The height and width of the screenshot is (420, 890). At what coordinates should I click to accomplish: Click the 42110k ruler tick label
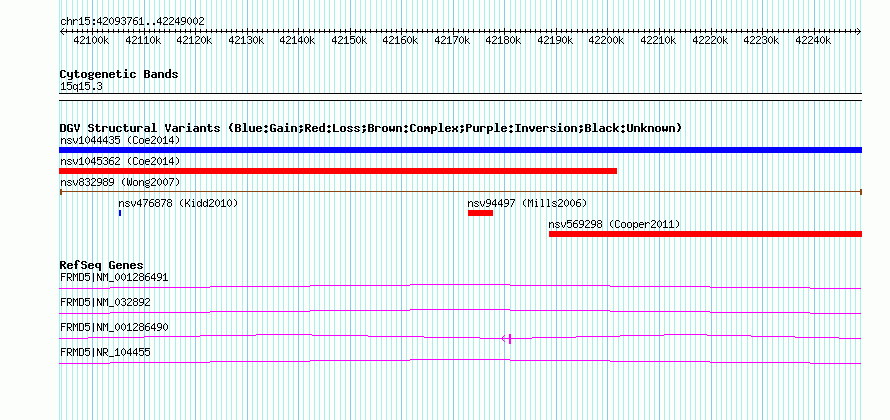click(x=144, y=40)
